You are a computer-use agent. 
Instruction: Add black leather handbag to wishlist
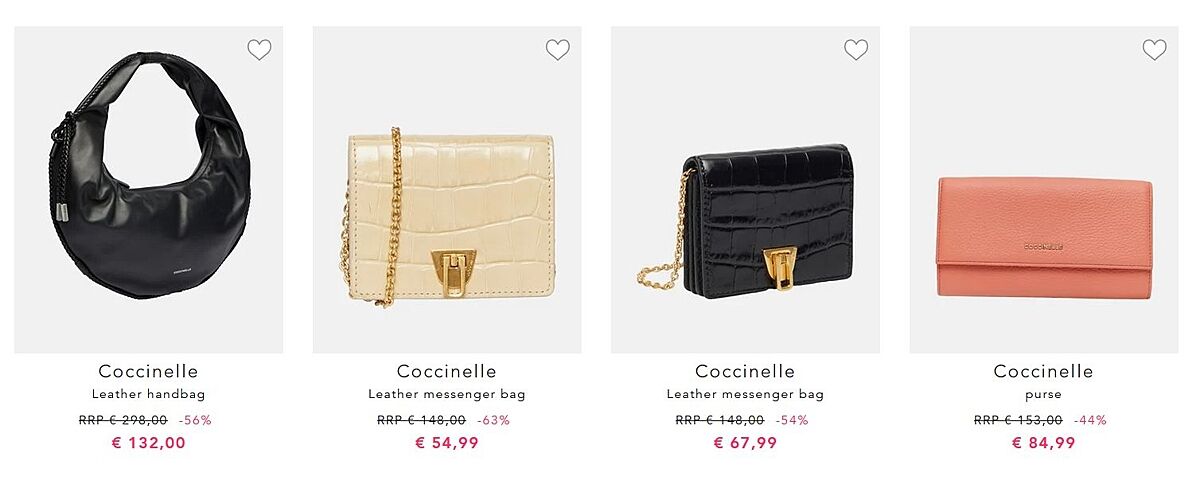tap(259, 50)
